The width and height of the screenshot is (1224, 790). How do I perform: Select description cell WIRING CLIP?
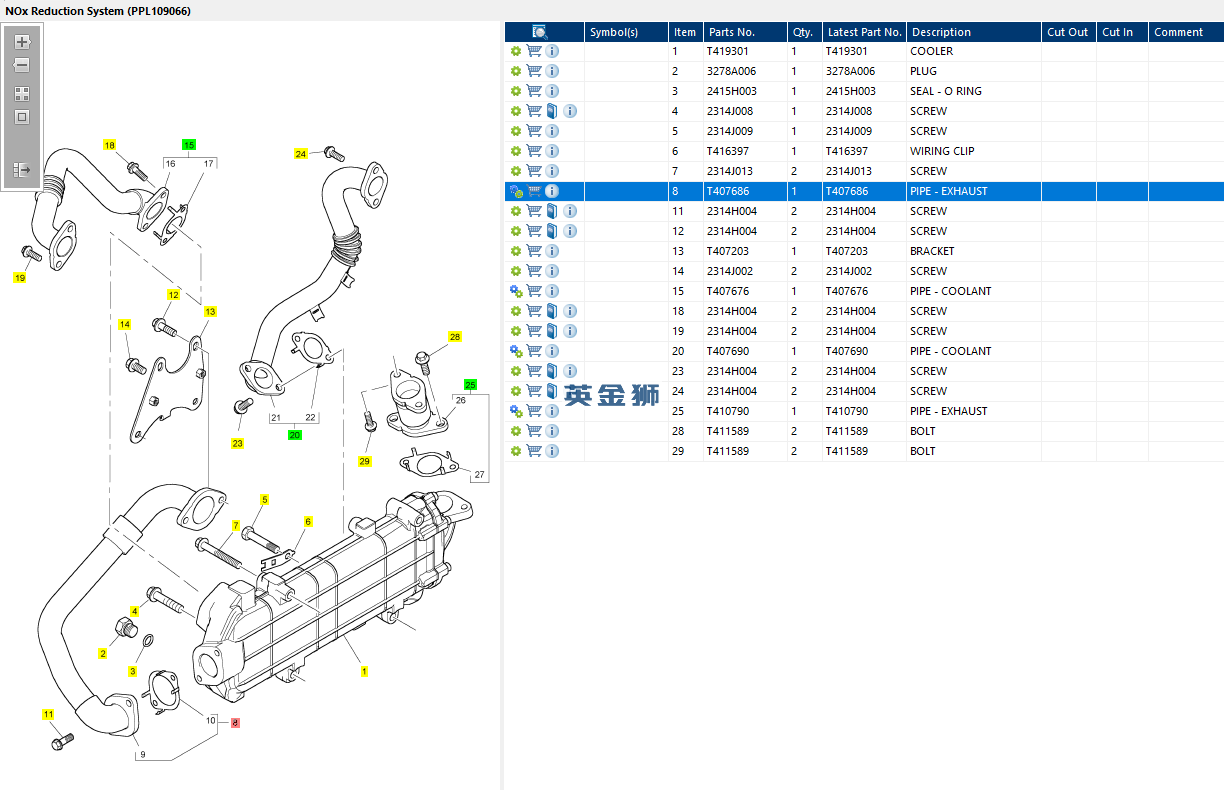pyautogui.click(x=974, y=151)
